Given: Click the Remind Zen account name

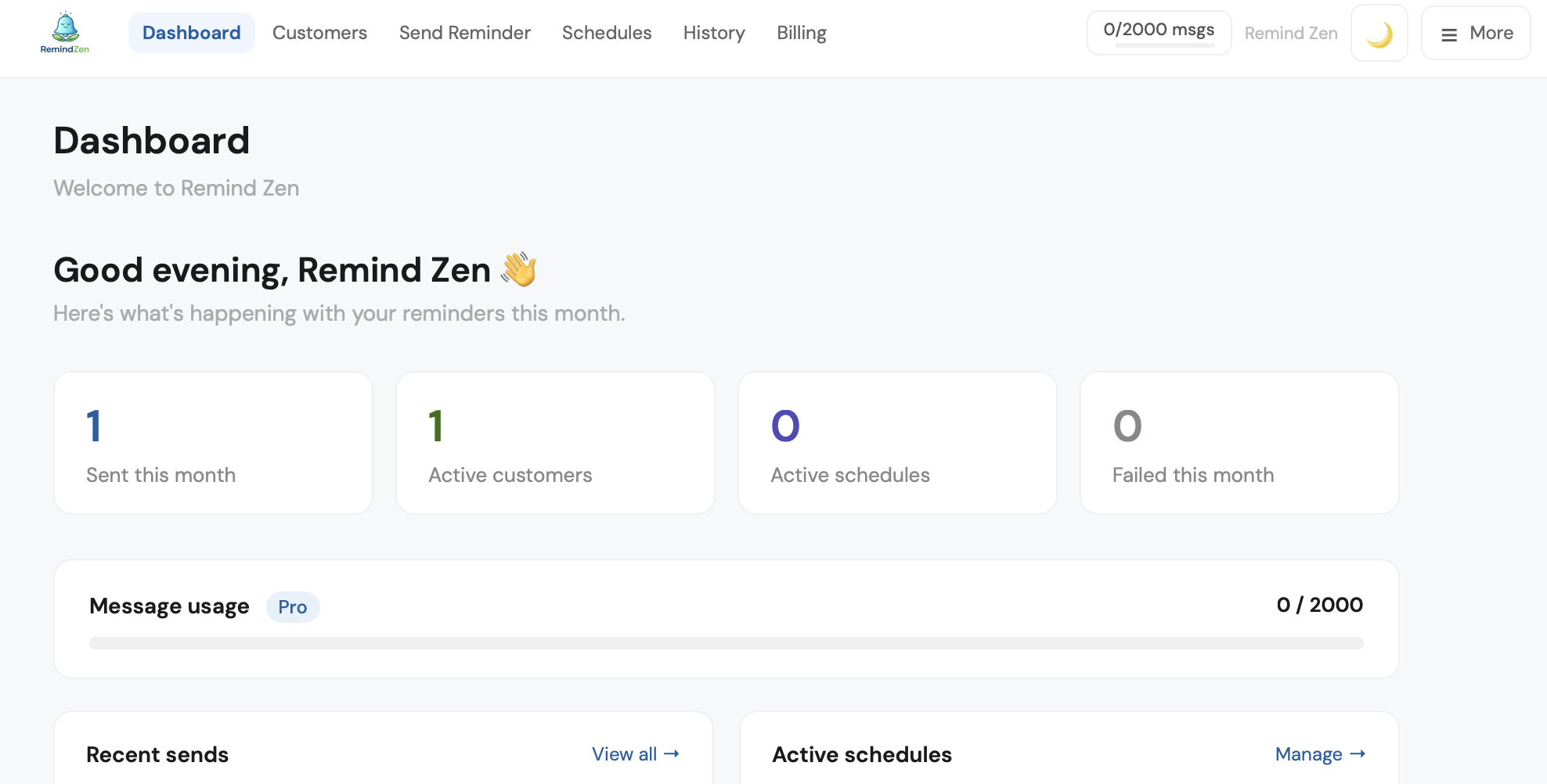Looking at the screenshot, I should pos(1291,34).
